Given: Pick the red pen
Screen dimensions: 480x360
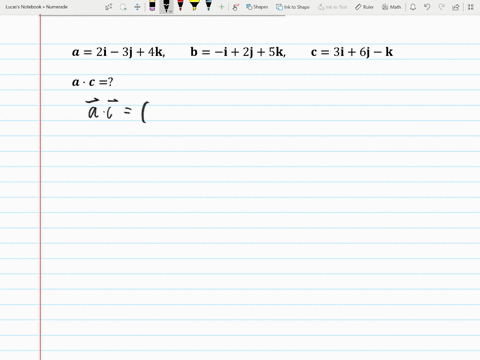Looking at the screenshot, I should click(x=180, y=5).
